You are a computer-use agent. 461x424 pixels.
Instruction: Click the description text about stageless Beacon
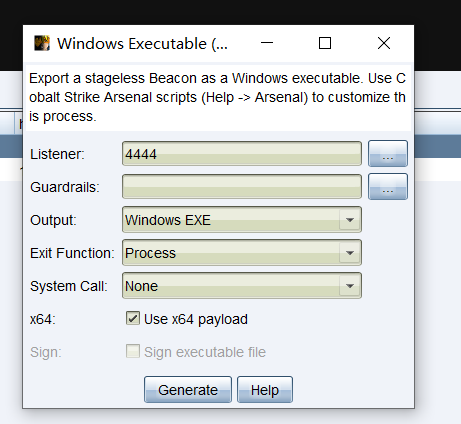[x=217, y=97]
